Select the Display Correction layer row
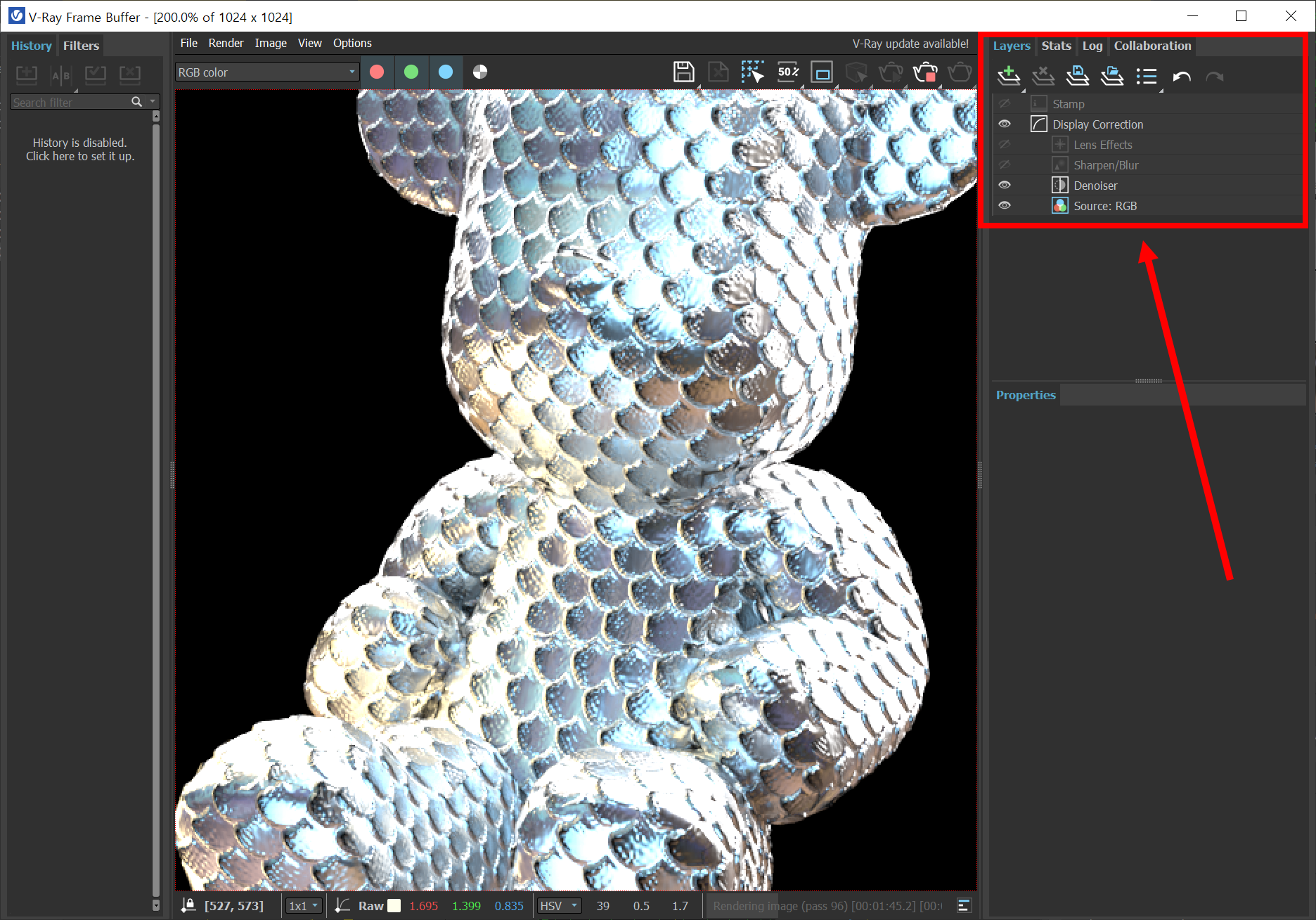Image resolution: width=1316 pixels, height=920 pixels. (x=1147, y=124)
